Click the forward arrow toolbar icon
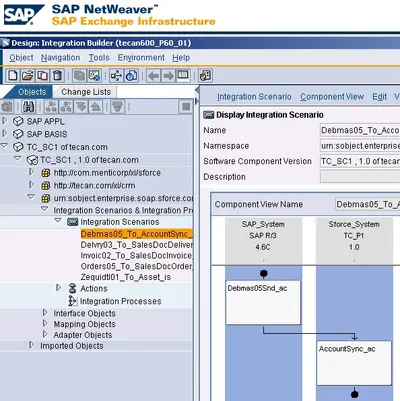Viewport: 400px width, 401px height. click(169, 76)
